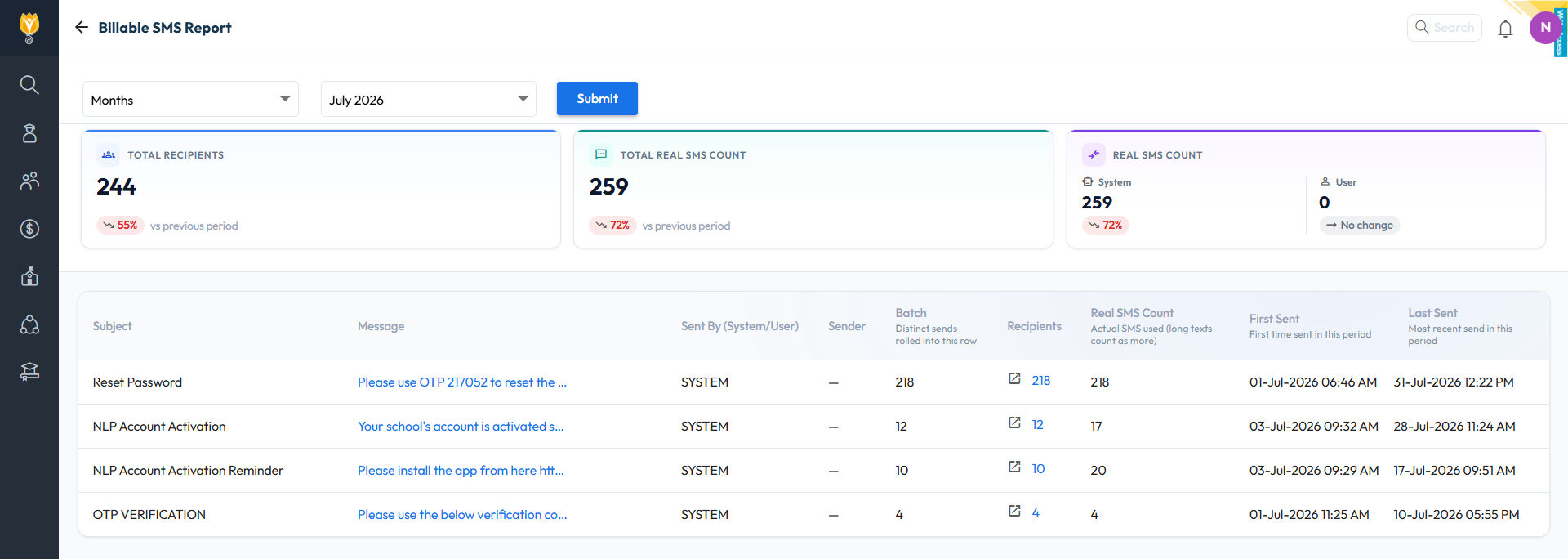
Task: Click the back arrow beside Billable SMS Report
Action: pos(82,27)
